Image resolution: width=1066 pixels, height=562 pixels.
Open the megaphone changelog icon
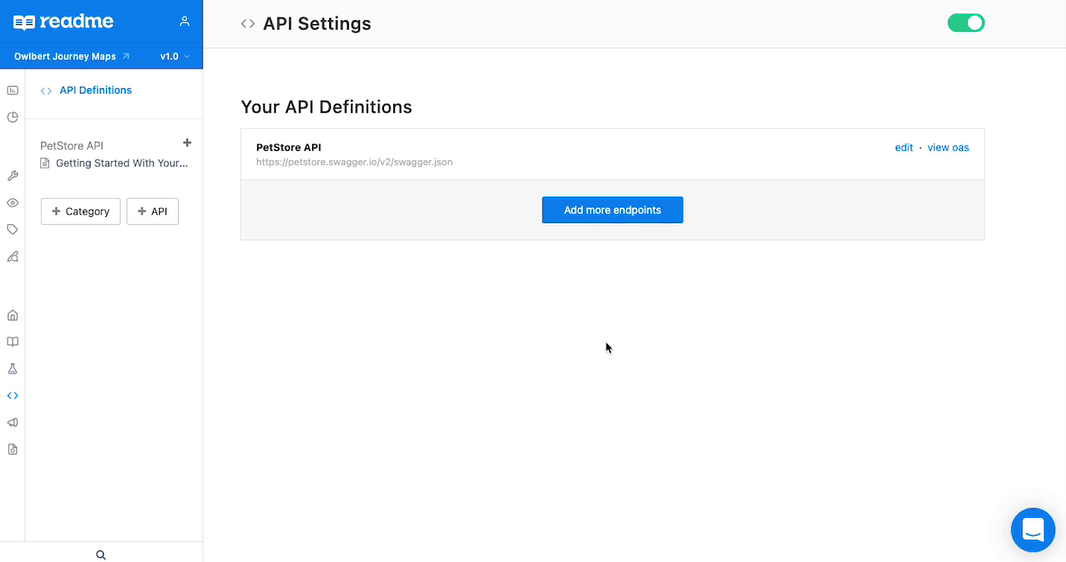12,423
